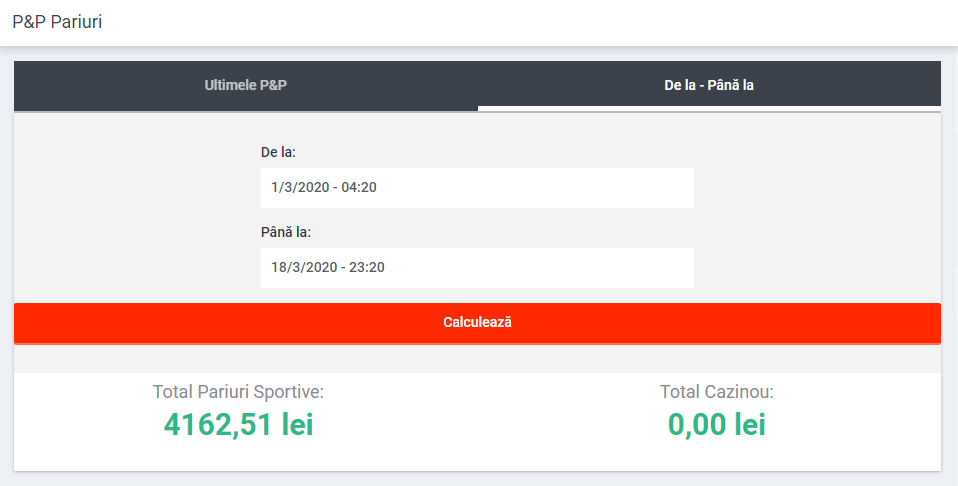Viewport: 958px width, 486px height.
Task: Click the 04:20 start time text
Action: [359, 188]
